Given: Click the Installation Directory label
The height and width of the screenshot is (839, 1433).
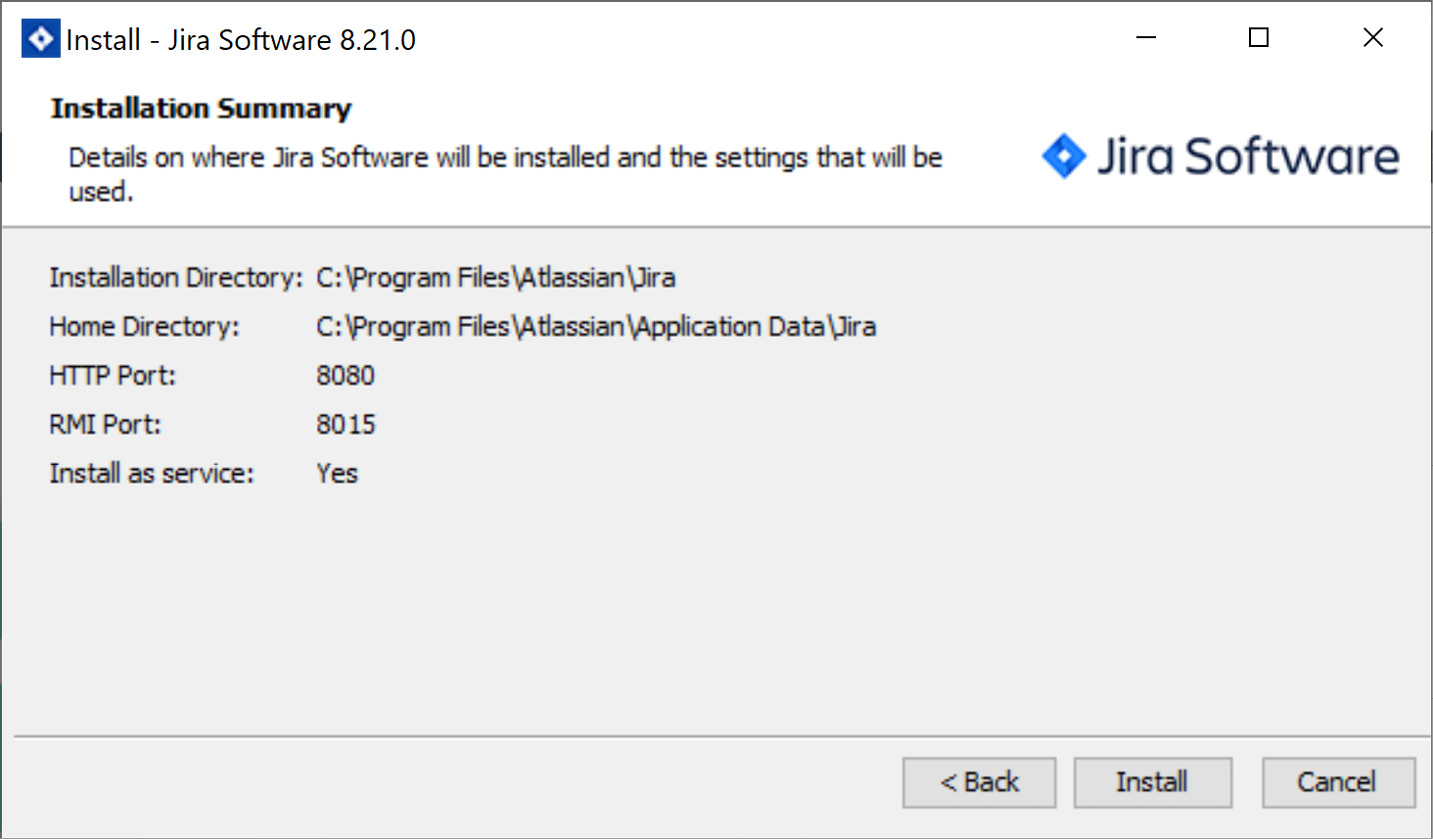Looking at the screenshot, I should coord(175,277).
